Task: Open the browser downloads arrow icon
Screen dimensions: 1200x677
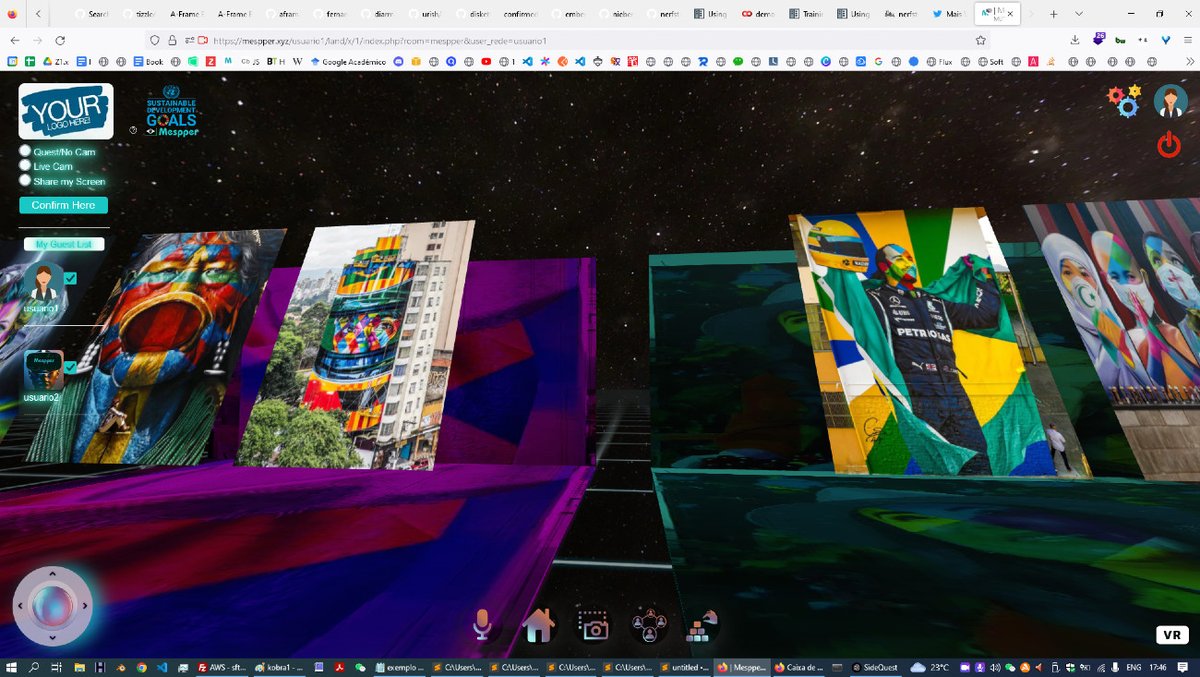Action: tap(1074, 40)
